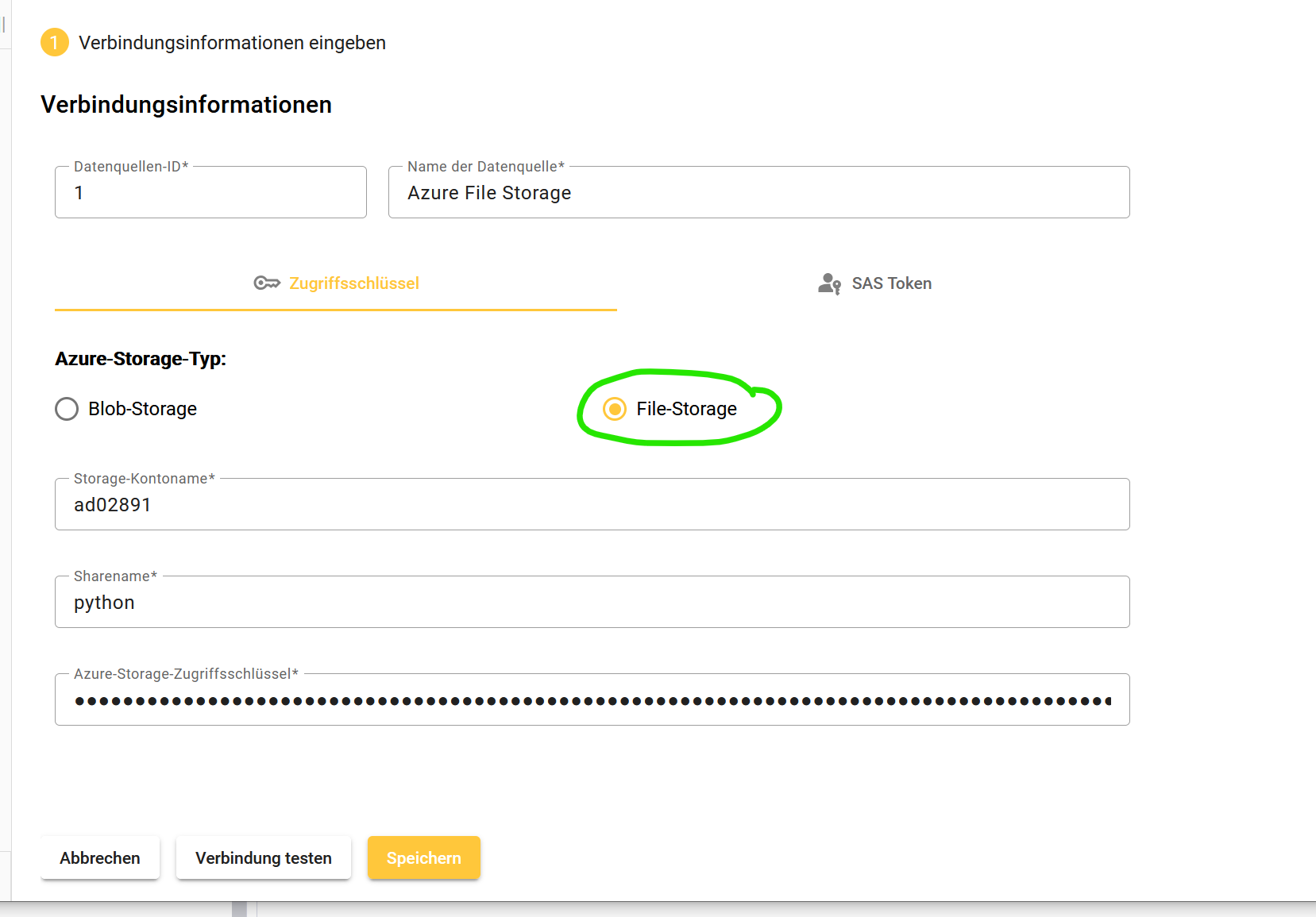Click Verbindung testen to test connection
The image size is (1316, 917).
click(264, 858)
